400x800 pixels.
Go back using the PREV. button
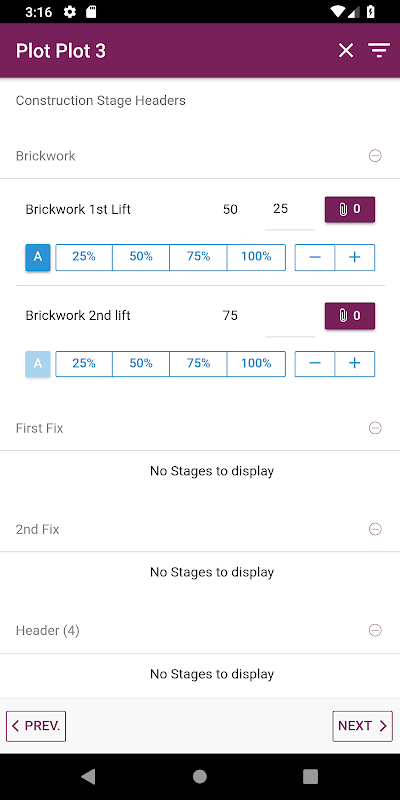pos(36,726)
